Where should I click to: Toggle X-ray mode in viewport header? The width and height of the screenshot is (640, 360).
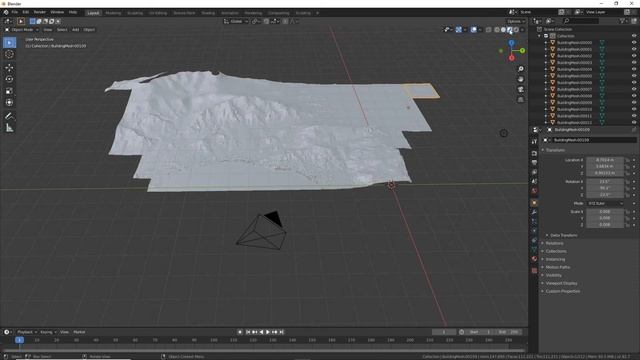[x=489, y=30]
